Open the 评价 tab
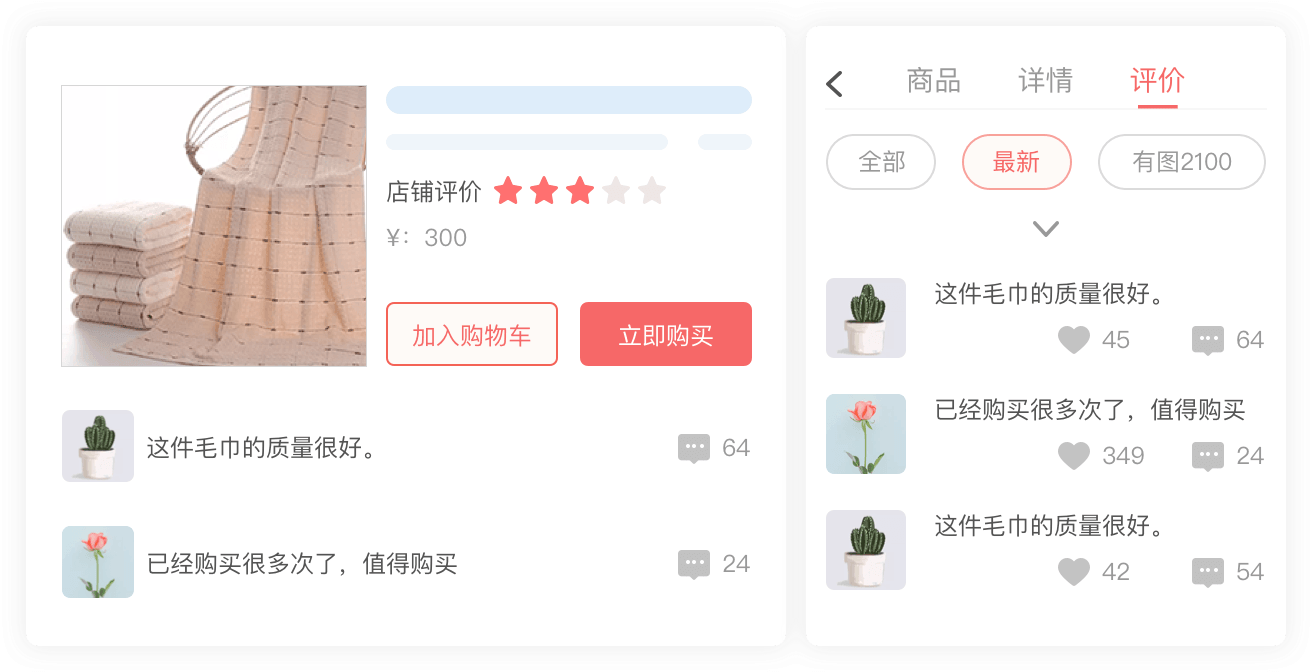 coord(1158,81)
